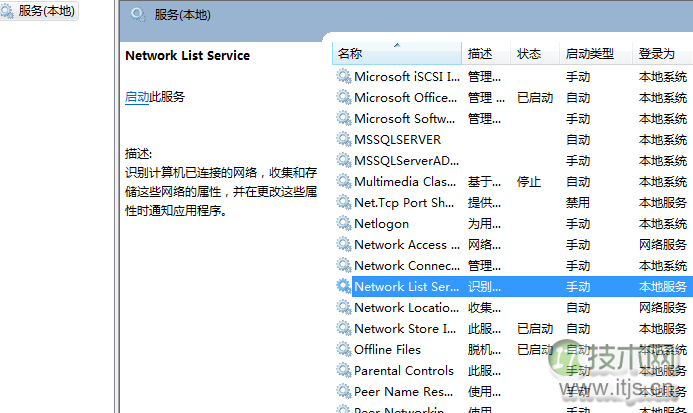
Task: Click the gear icon beside Network Access
Action: (343, 245)
